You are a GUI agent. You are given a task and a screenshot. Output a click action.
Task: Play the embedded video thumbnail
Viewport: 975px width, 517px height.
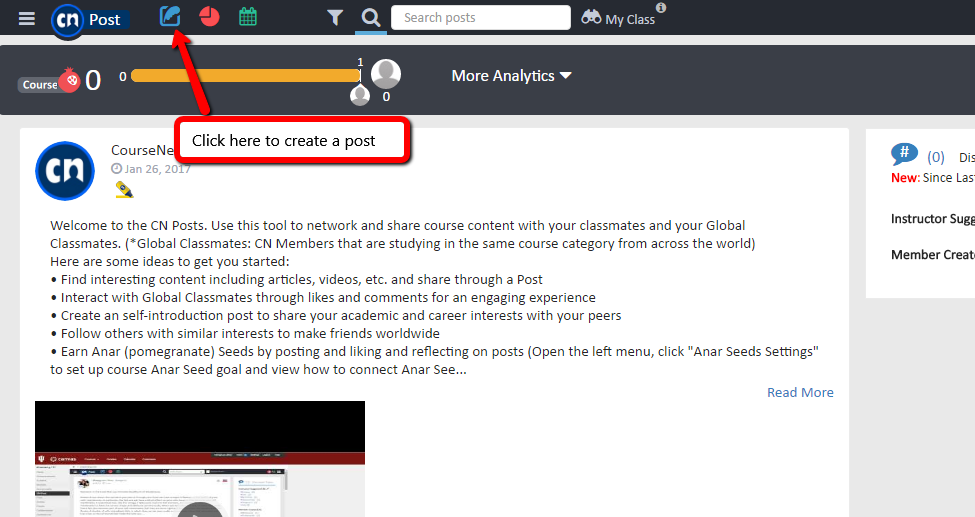coord(200,459)
